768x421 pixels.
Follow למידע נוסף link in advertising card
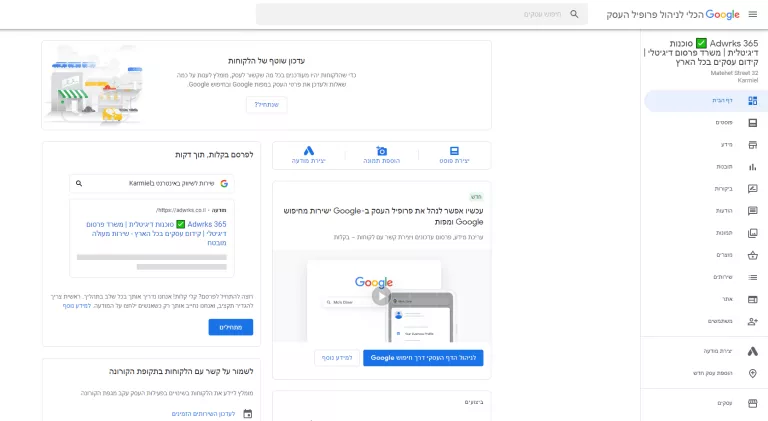(76, 306)
